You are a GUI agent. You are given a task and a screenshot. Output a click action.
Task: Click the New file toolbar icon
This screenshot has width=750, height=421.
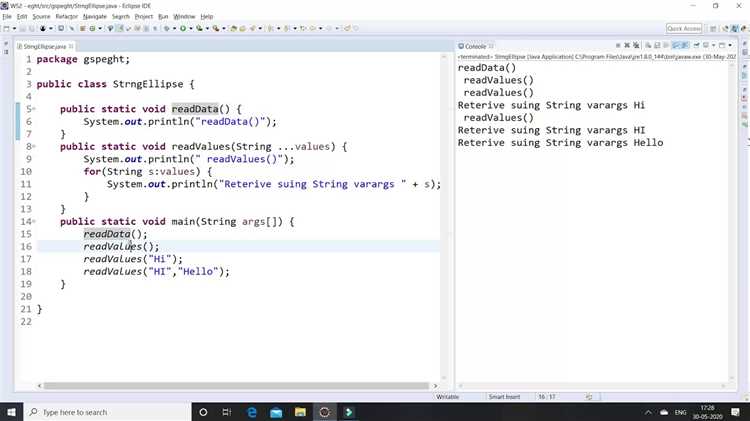point(6,29)
